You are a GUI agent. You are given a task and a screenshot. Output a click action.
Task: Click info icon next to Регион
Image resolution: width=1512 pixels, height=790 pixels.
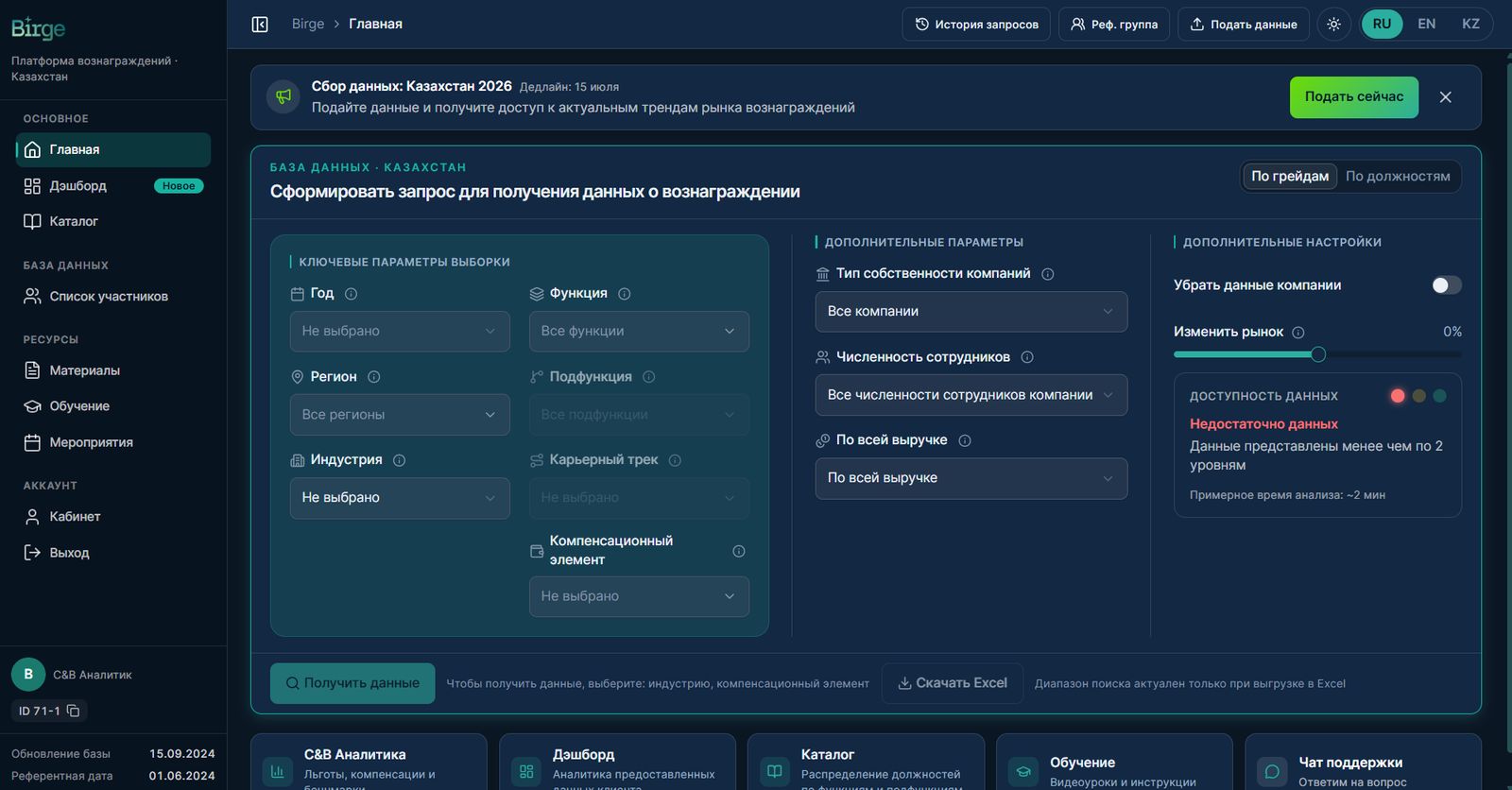(373, 377)
